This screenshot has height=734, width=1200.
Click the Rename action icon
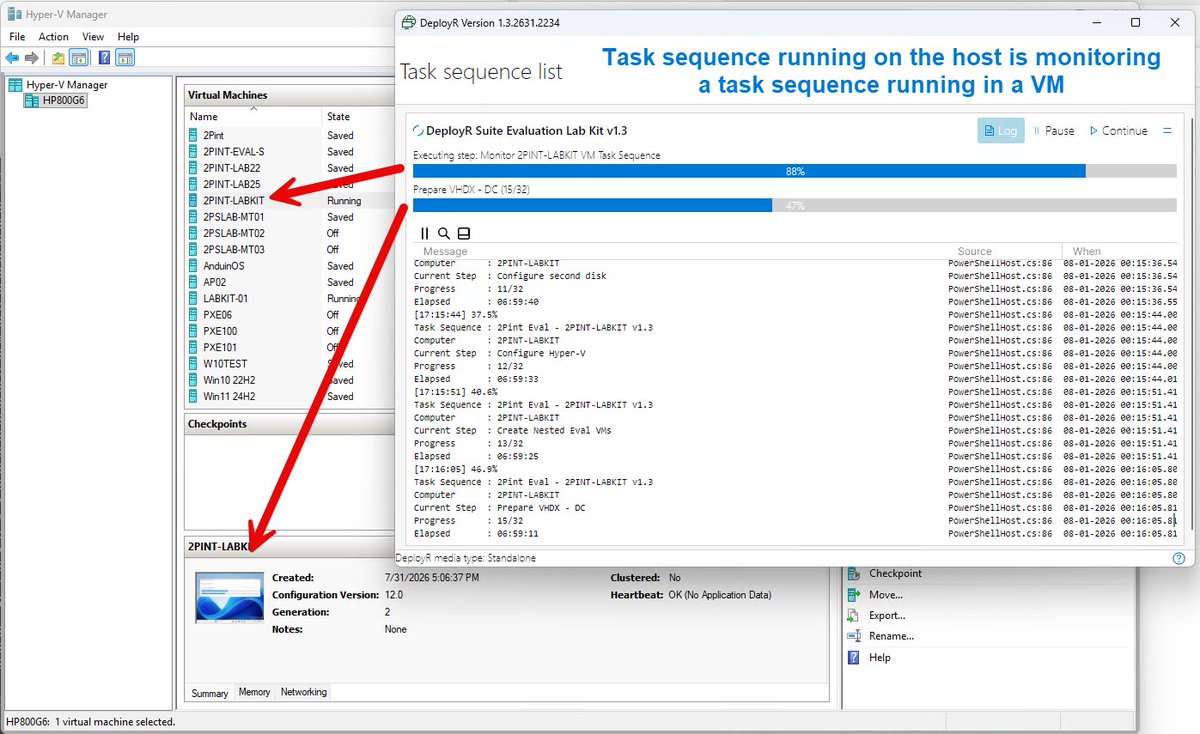click(854, 637)
